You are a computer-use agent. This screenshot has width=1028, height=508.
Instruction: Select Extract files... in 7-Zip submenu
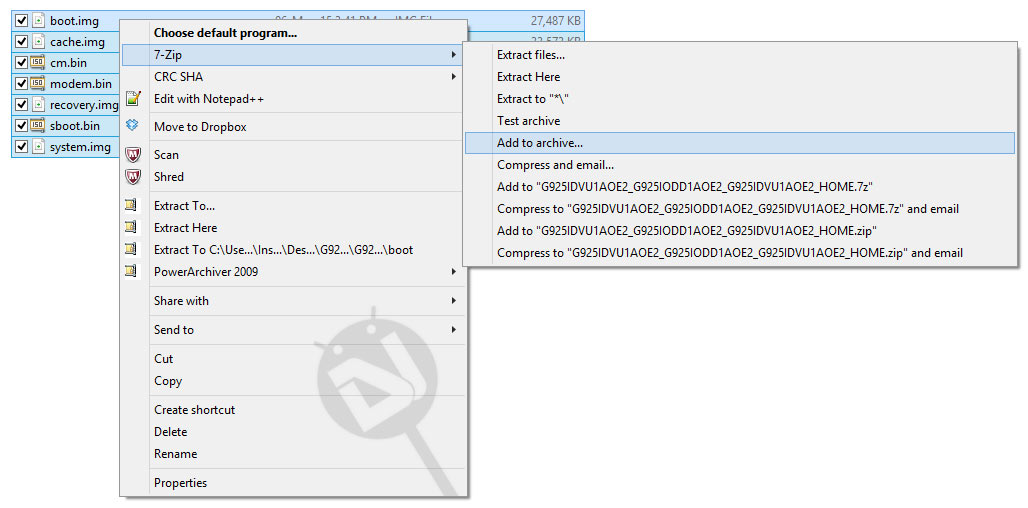click(531, 56)
